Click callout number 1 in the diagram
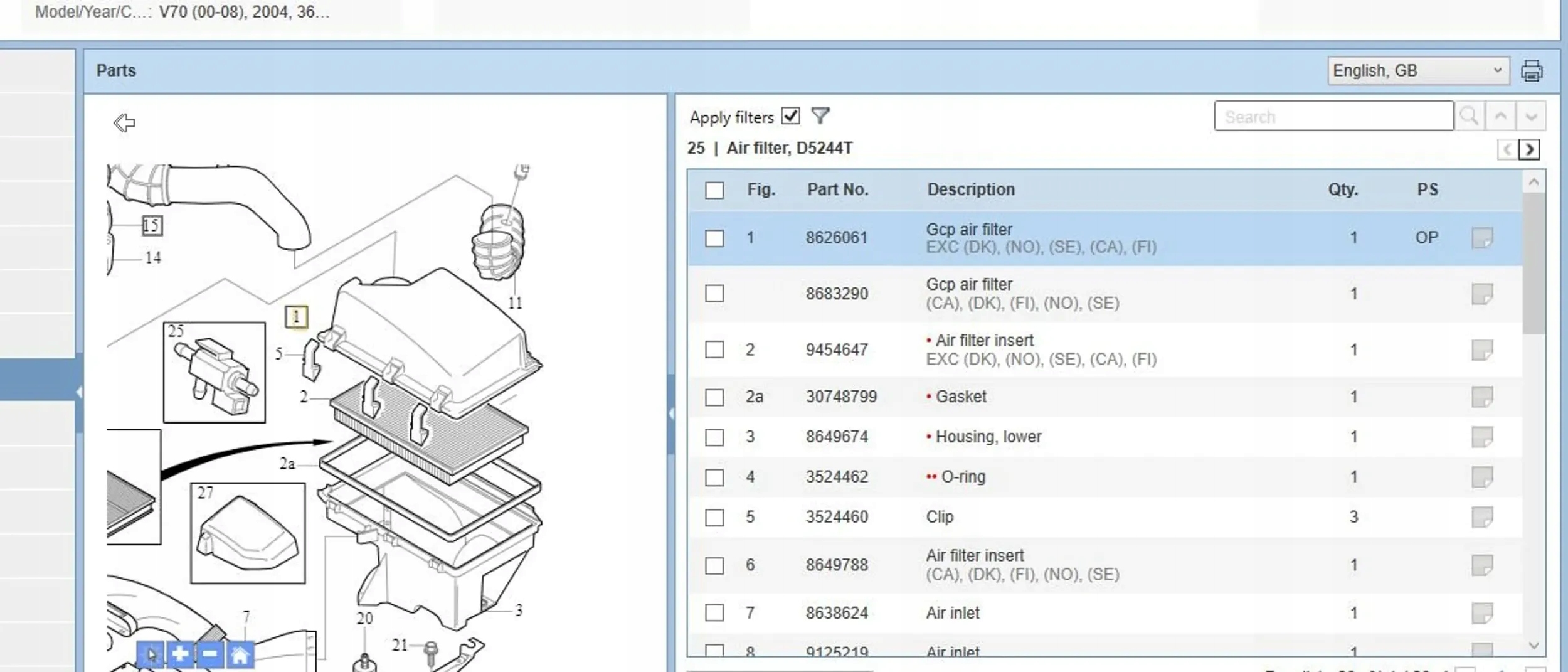Image resolution: width=1568 pixels, height=672 pixels. (296, 317)
